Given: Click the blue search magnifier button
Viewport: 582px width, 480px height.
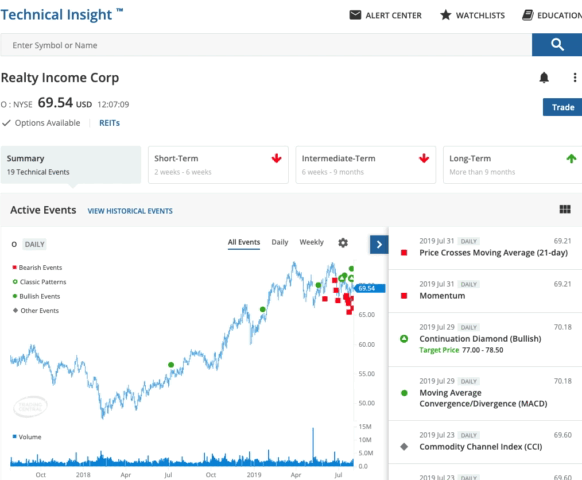Looking at the screenshot, I should pyautogui.click(x=557, y=45).
